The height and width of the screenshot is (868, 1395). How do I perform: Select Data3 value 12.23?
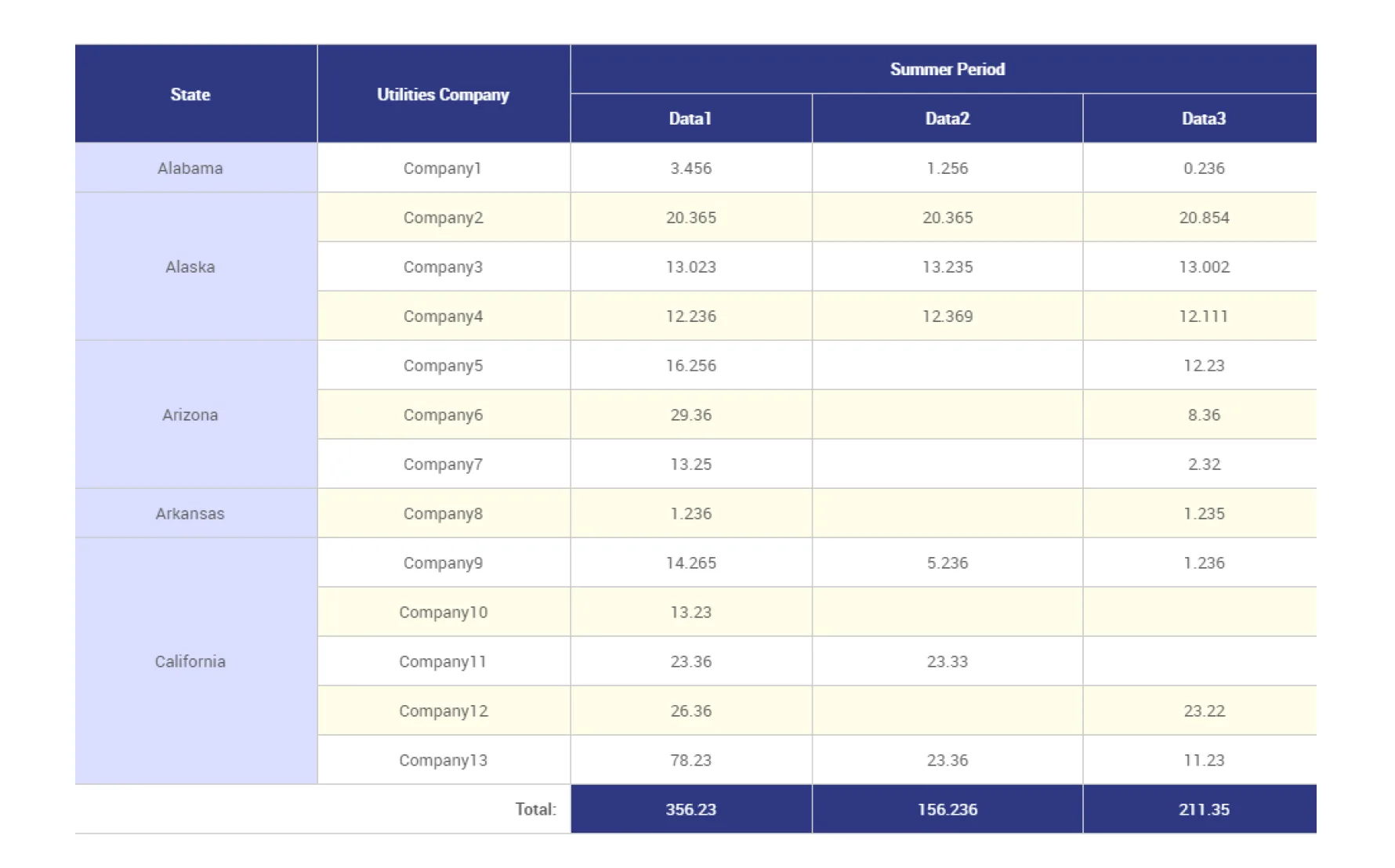(x=1200, y=365)
